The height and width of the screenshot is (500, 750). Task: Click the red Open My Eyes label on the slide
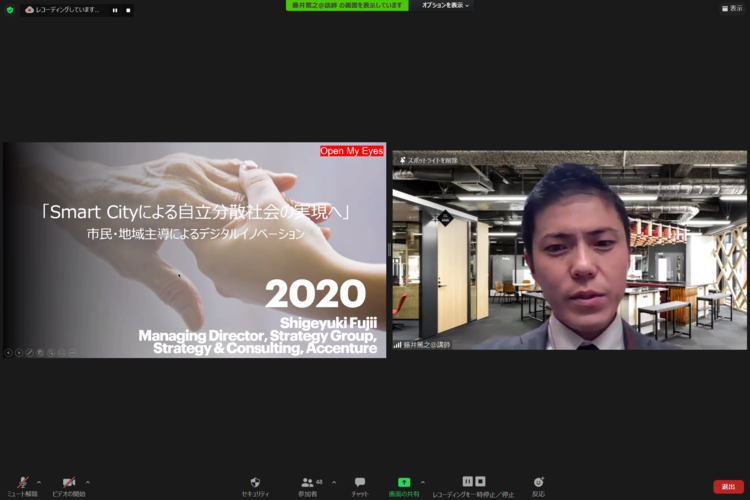pyautogui.click(x=352, y=151)
